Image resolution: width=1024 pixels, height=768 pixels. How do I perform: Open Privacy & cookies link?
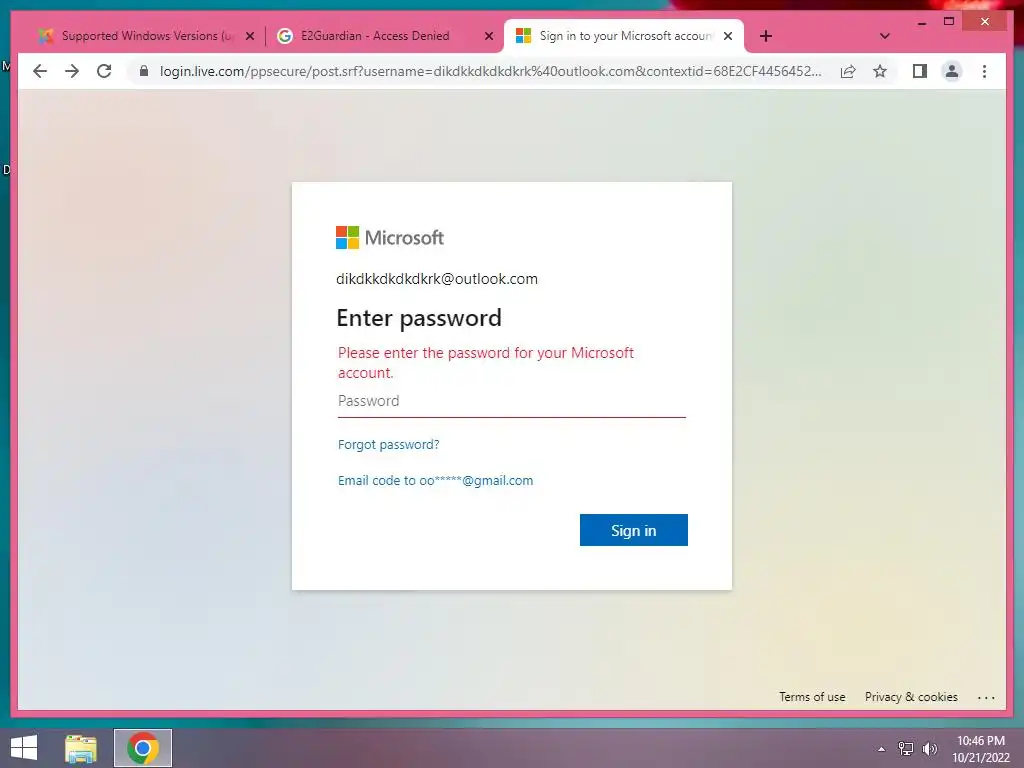pyautogui.click(x=911, y=697)
